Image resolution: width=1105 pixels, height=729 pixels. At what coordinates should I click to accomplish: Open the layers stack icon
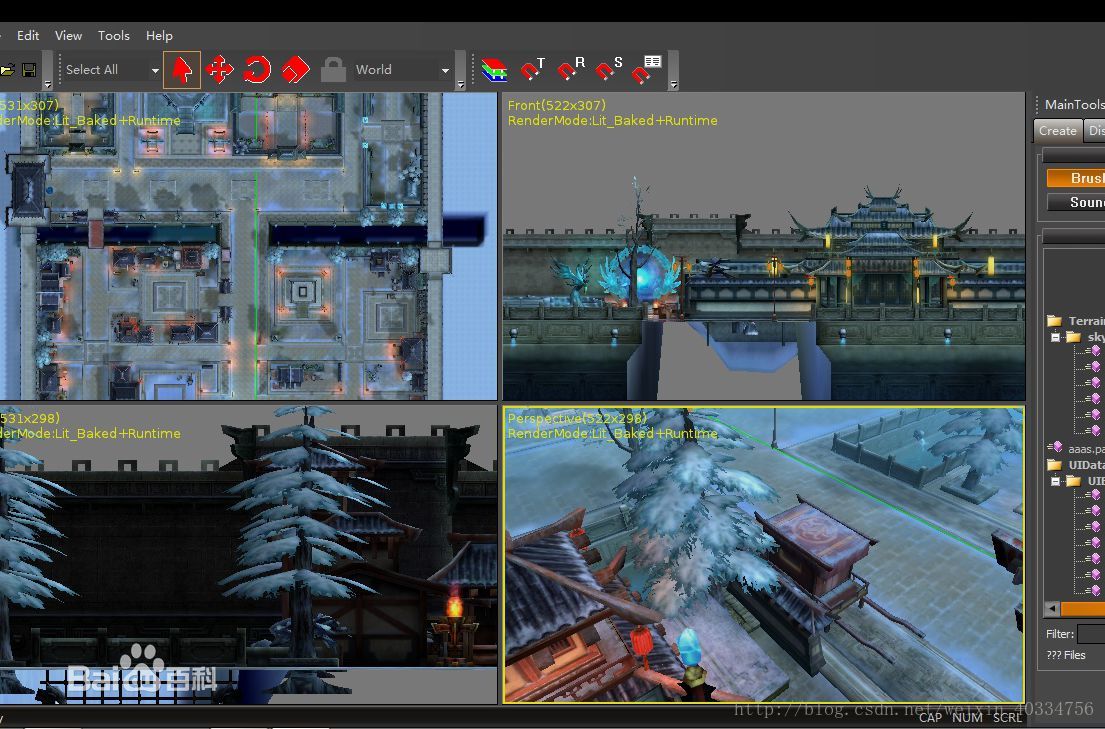(x=494, y=70)
